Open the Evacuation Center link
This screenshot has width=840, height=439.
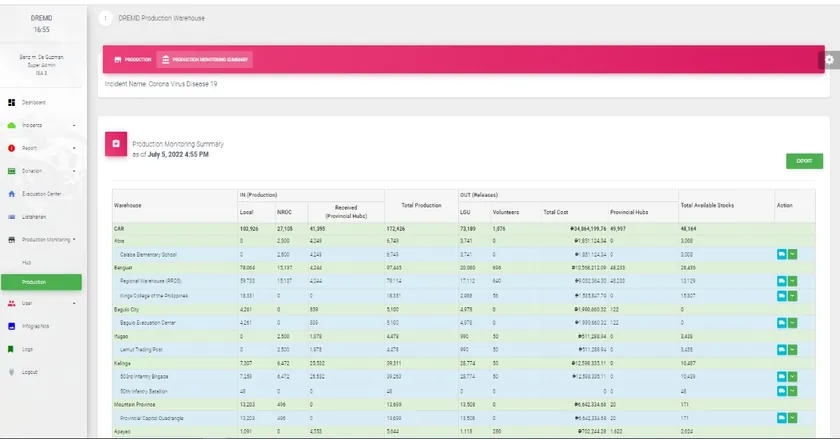click(41, 194)
